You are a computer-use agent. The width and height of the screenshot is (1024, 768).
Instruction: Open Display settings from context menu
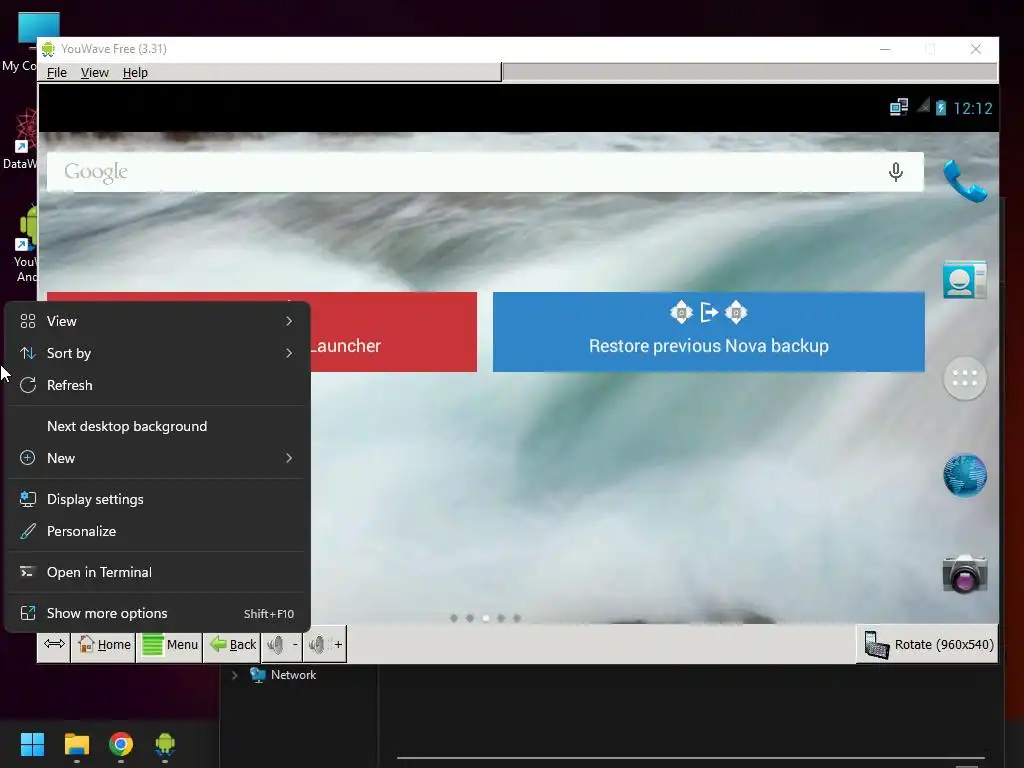click(x=157, y=500)
